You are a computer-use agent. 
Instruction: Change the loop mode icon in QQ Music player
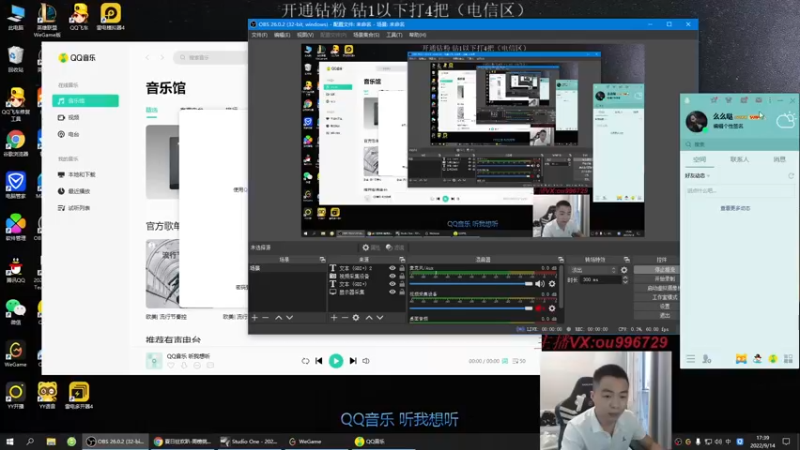pyautogui.click(x=305, y=361)
